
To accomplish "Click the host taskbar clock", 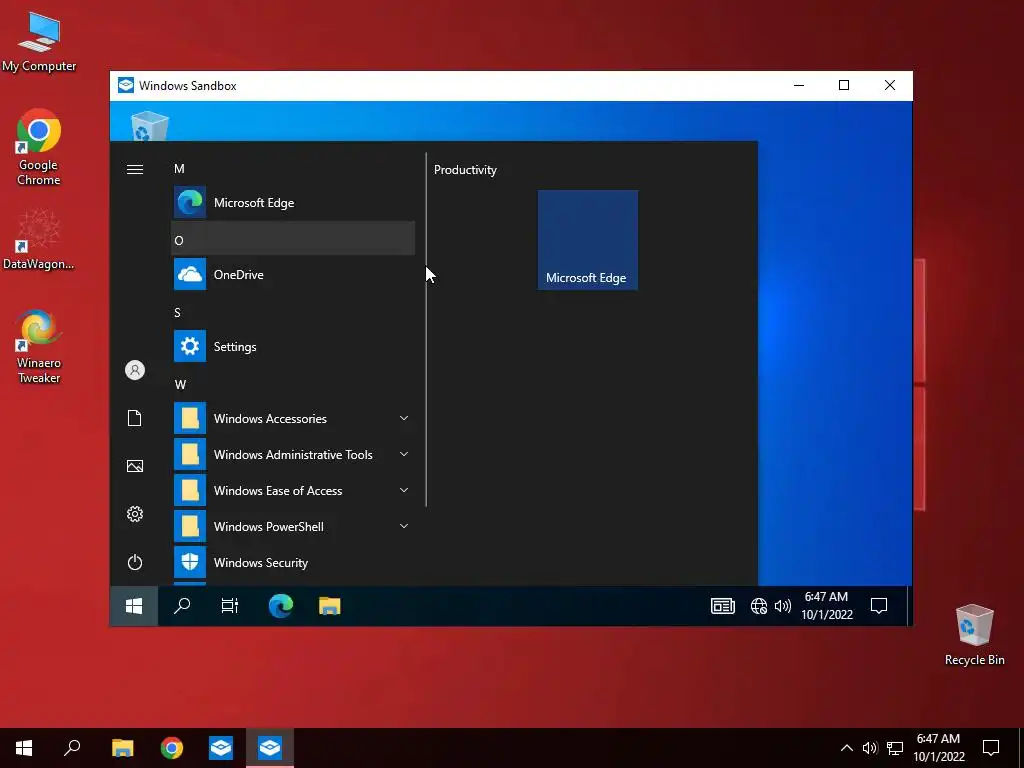I will pos(938,748).
